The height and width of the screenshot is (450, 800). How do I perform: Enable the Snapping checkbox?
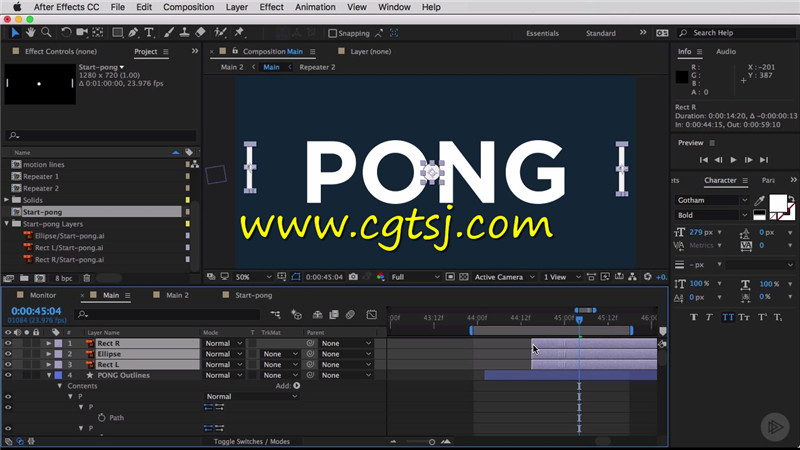pos(333,33)
